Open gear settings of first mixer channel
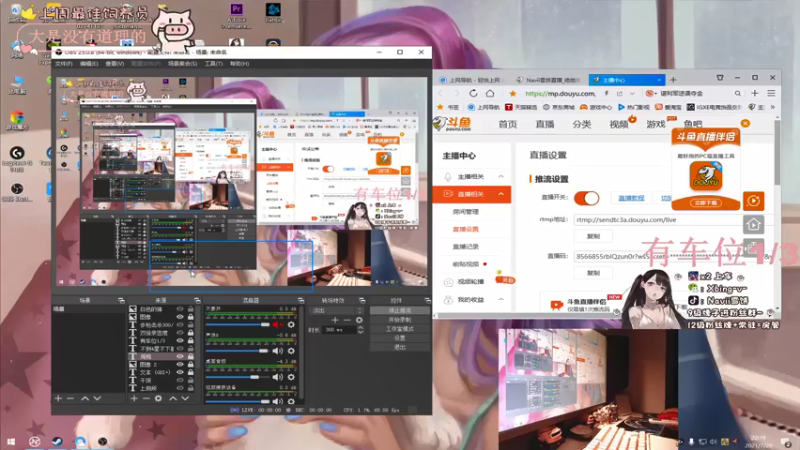 [x=291, y=324]
